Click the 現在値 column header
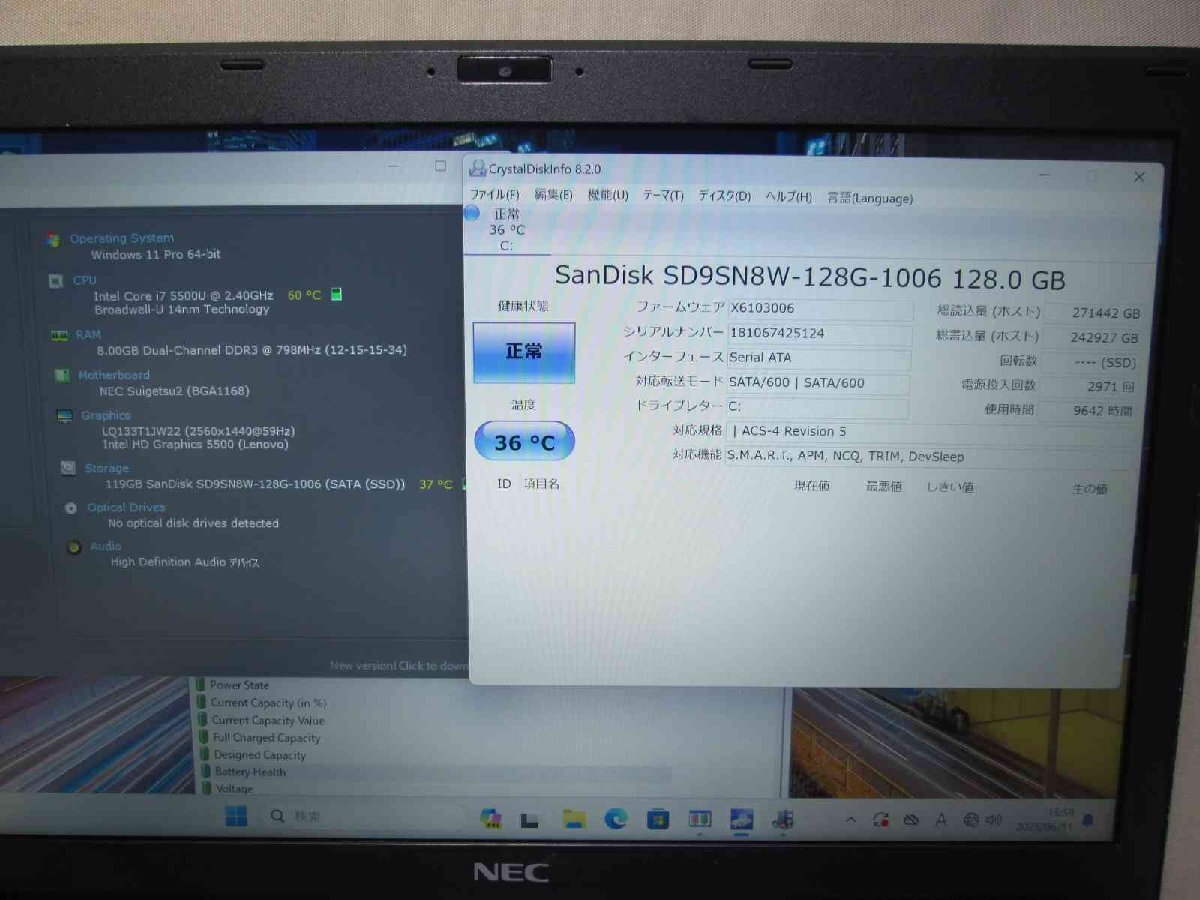This screenshot has width=1200, height=900. coord(811,486)
